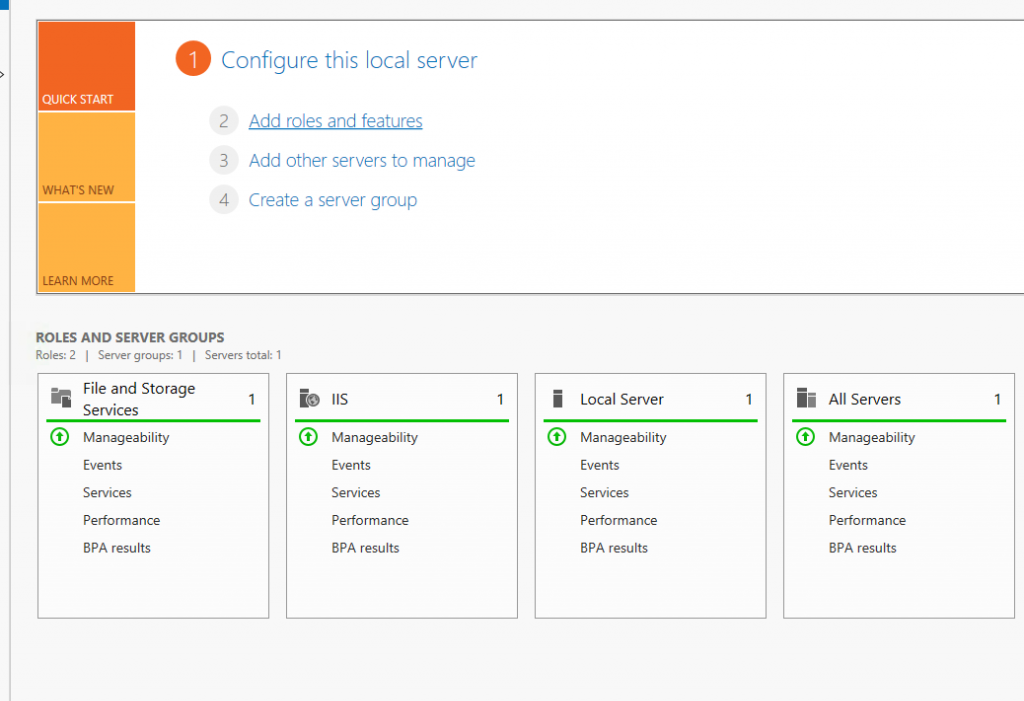This screenshot has width=1024, height=701.
Task: Click the green Manageability status icon under IIS
Action: coord(306,437)
